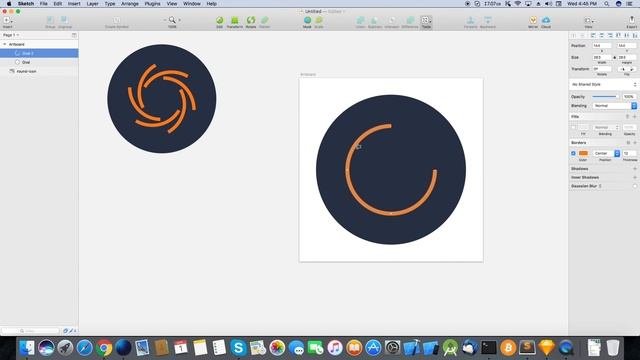Click the lock aspect ratio icon
Screen dimensions: 640x360
coord(614,58)
